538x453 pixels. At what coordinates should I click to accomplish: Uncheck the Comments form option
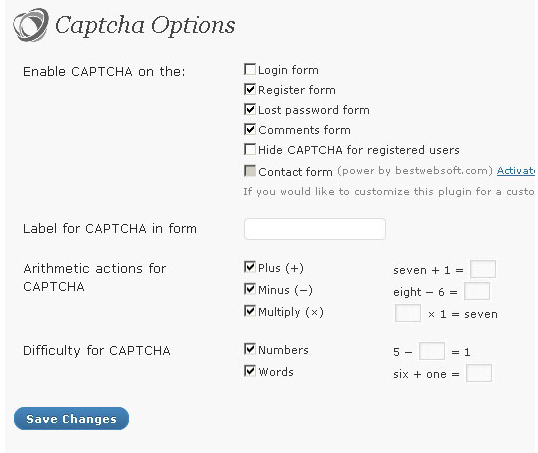[x=250, y=129]
